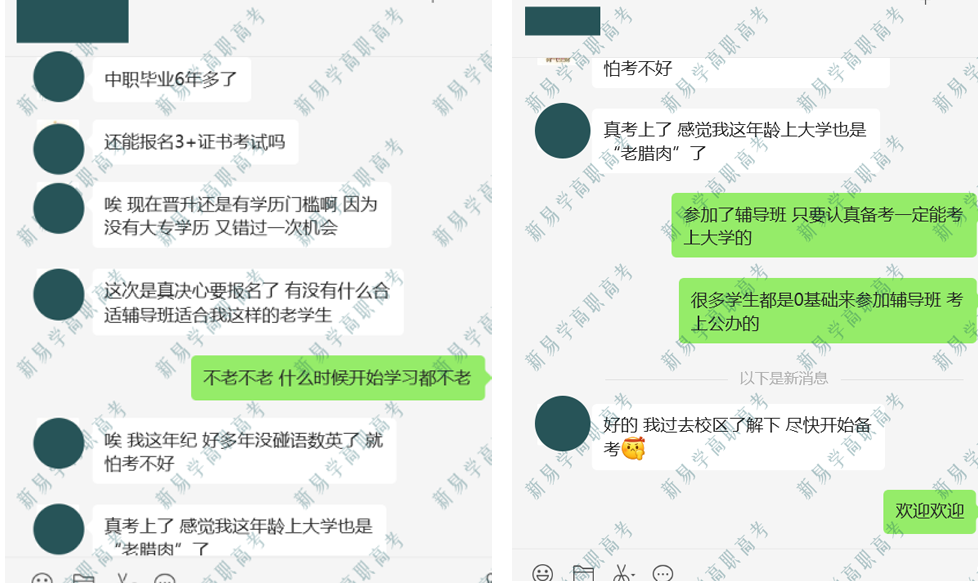Click the green "不老不老 什么时候开始学习都不老" bubble
This screenshot has width=978, height=583.
(338, 378)
